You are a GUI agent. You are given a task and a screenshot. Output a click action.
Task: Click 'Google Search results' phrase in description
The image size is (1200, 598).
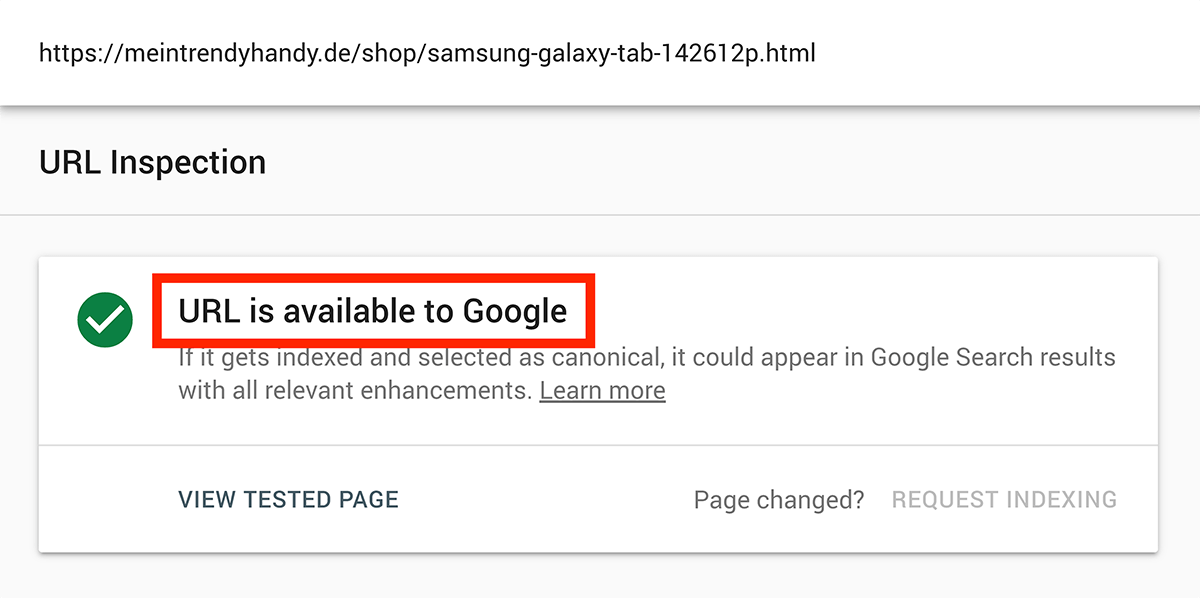993,357
